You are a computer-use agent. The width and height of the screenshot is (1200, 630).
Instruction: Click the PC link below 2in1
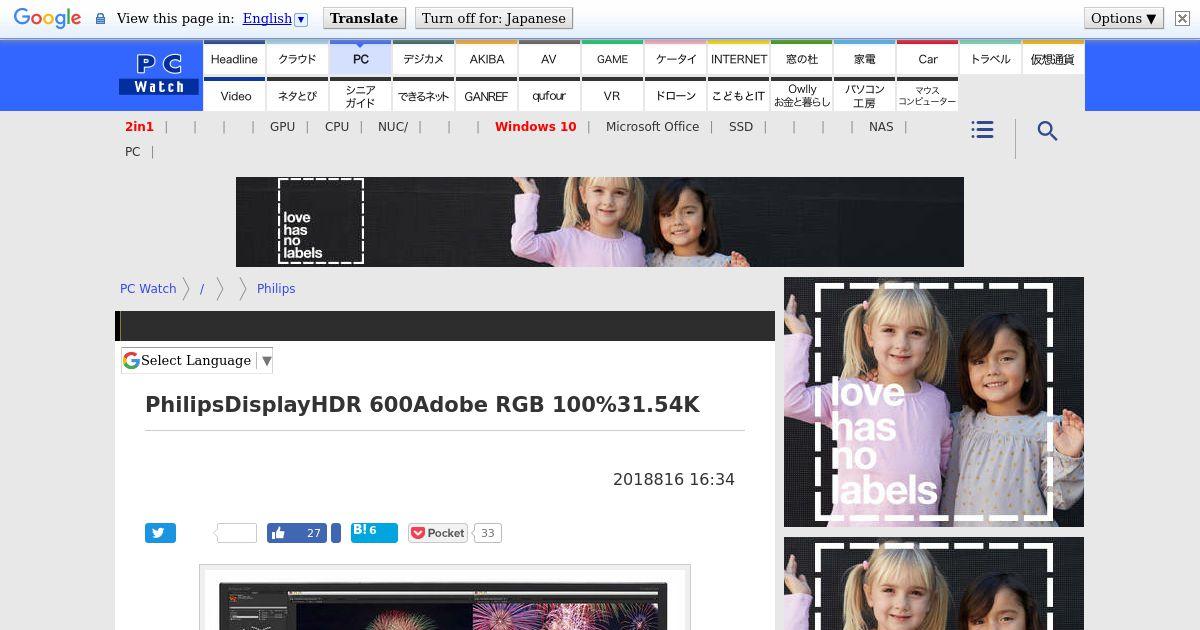132,151
